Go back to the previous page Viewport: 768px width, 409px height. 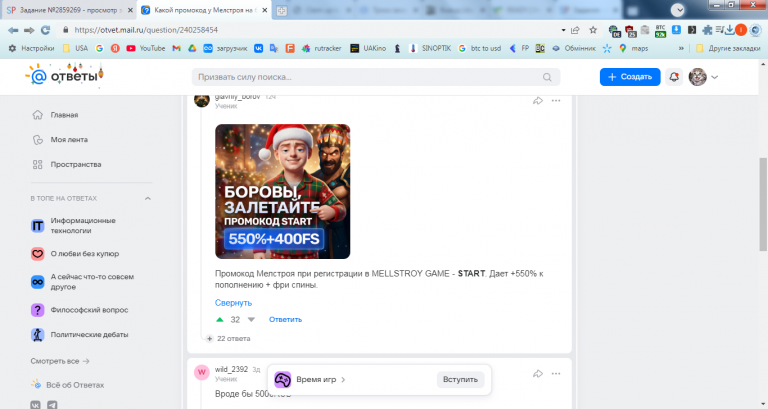point(13,30)
